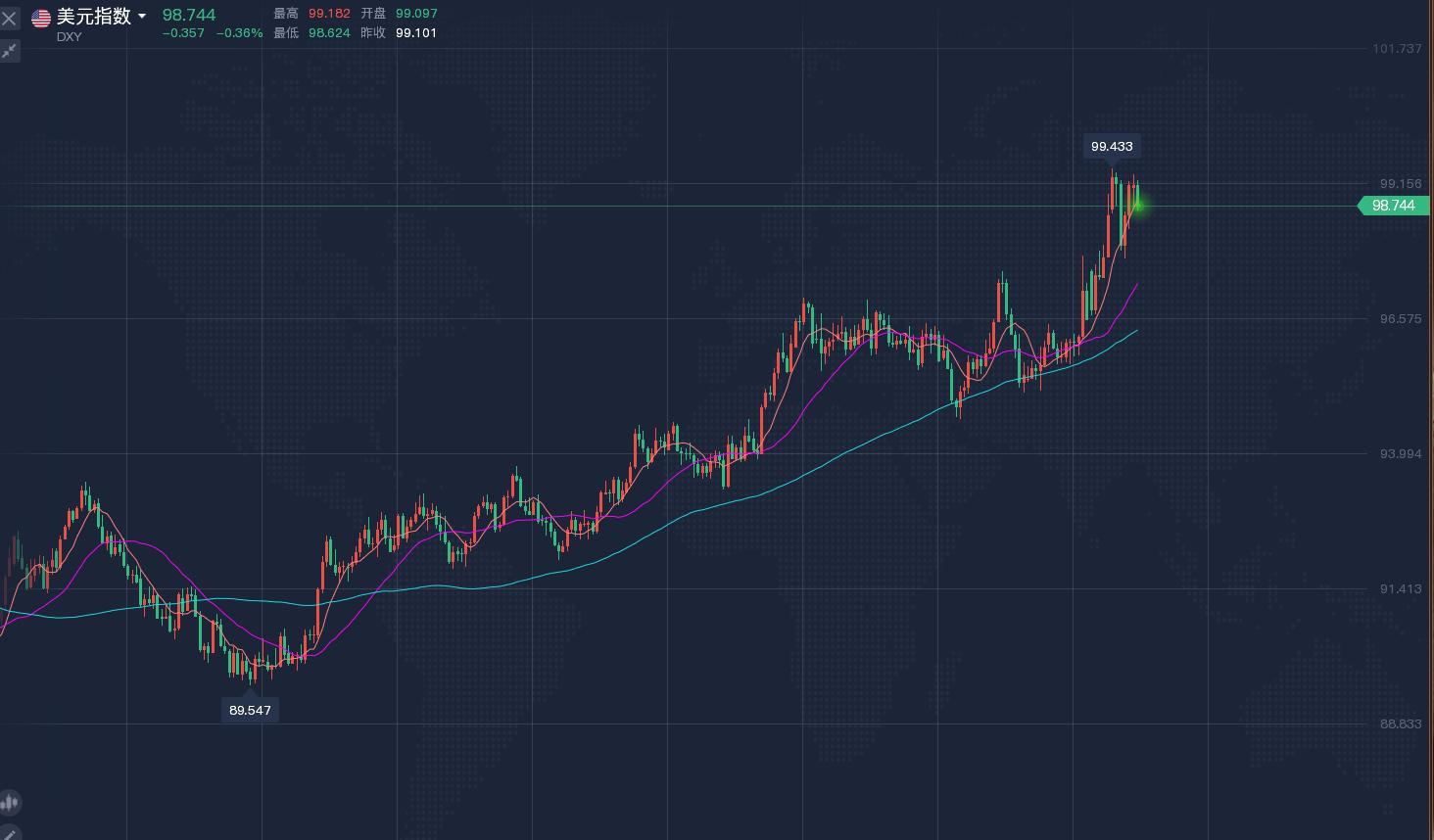Click the glowing green latest price dot

[x=1138, y=206]
